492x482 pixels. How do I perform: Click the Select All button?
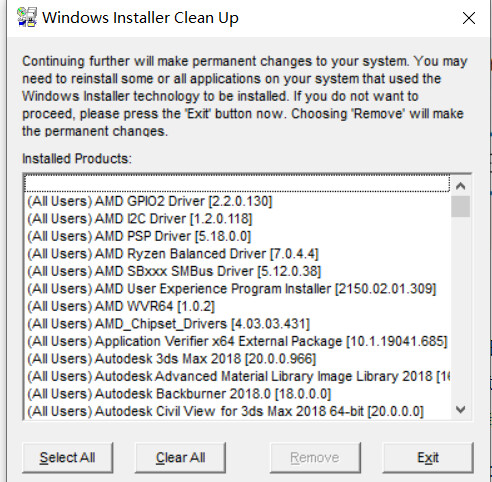[68, 458]
